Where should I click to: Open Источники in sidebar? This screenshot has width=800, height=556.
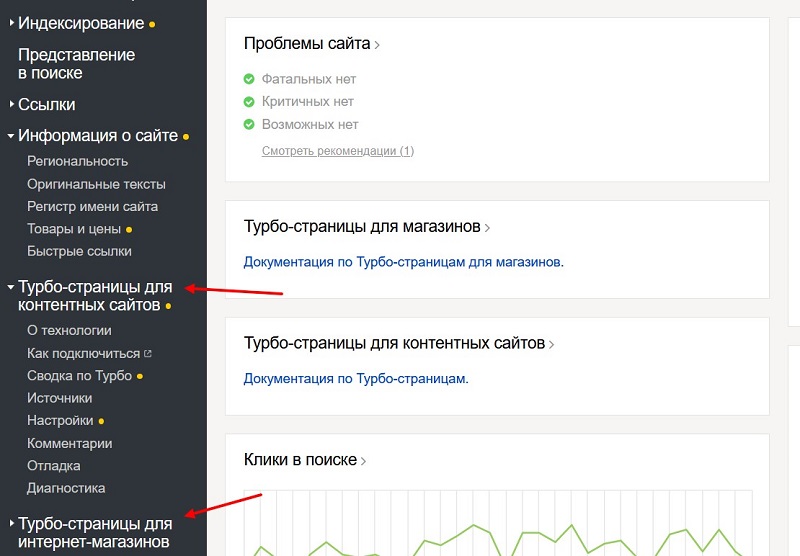[60, 398]
